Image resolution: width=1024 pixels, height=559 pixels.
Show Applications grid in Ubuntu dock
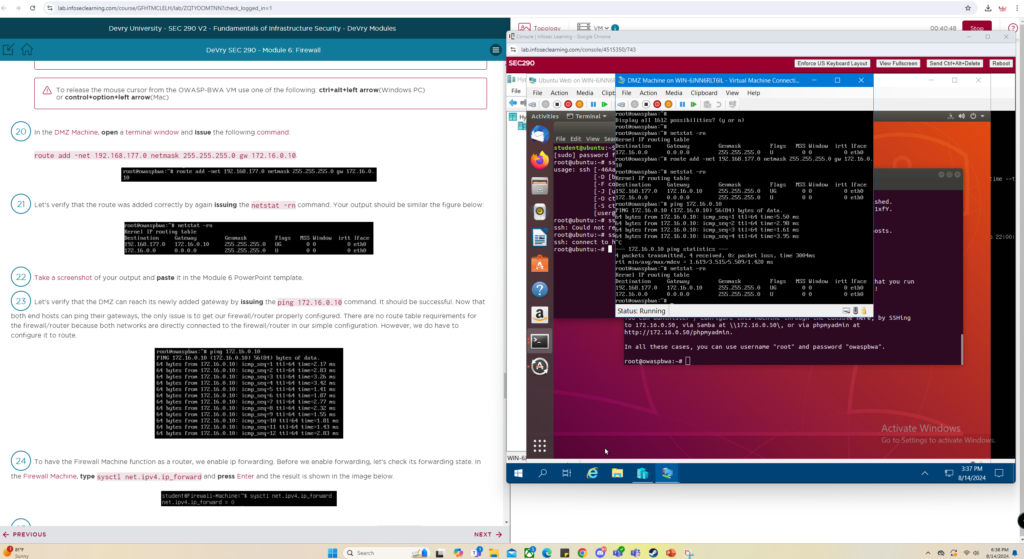coord(539,445)
